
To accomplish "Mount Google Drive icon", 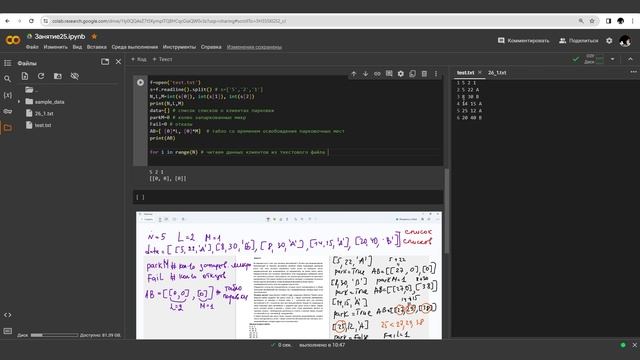I will tap(58, 76).
